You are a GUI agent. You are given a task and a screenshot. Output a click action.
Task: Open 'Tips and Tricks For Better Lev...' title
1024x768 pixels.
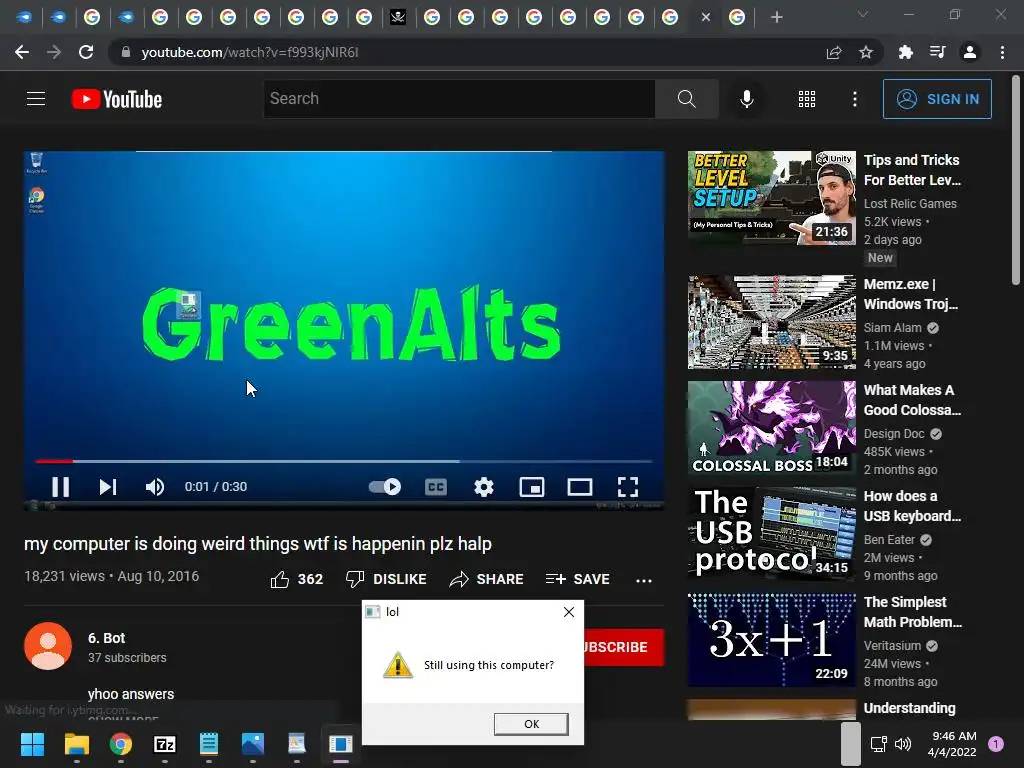(912, 170)
